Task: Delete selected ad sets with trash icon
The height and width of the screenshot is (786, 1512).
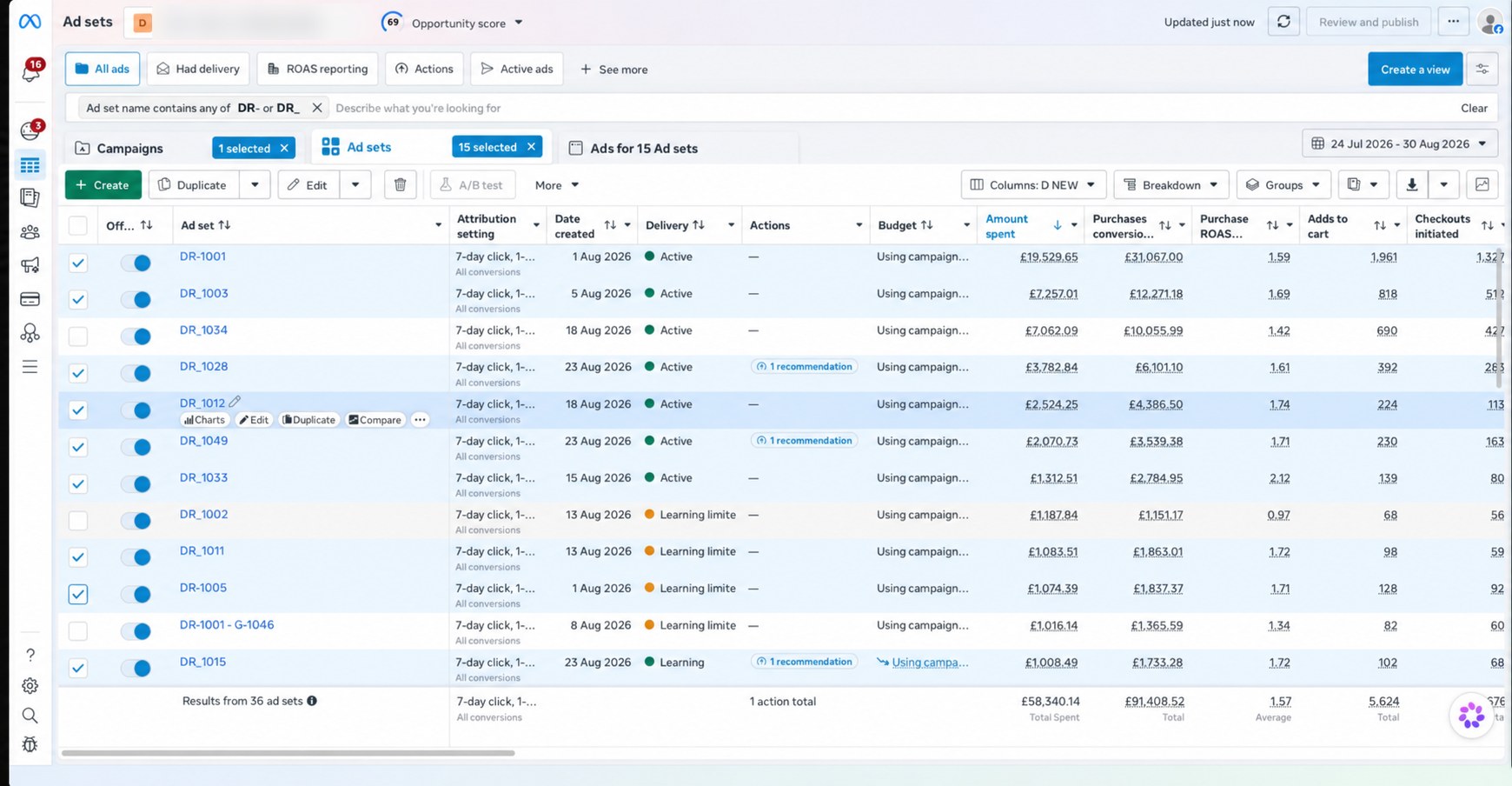Action: click(x=400, y=185)
